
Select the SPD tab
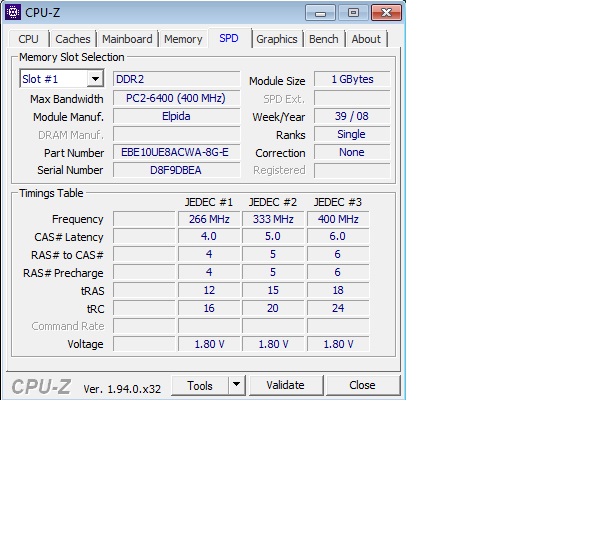(x=229, y=38)
